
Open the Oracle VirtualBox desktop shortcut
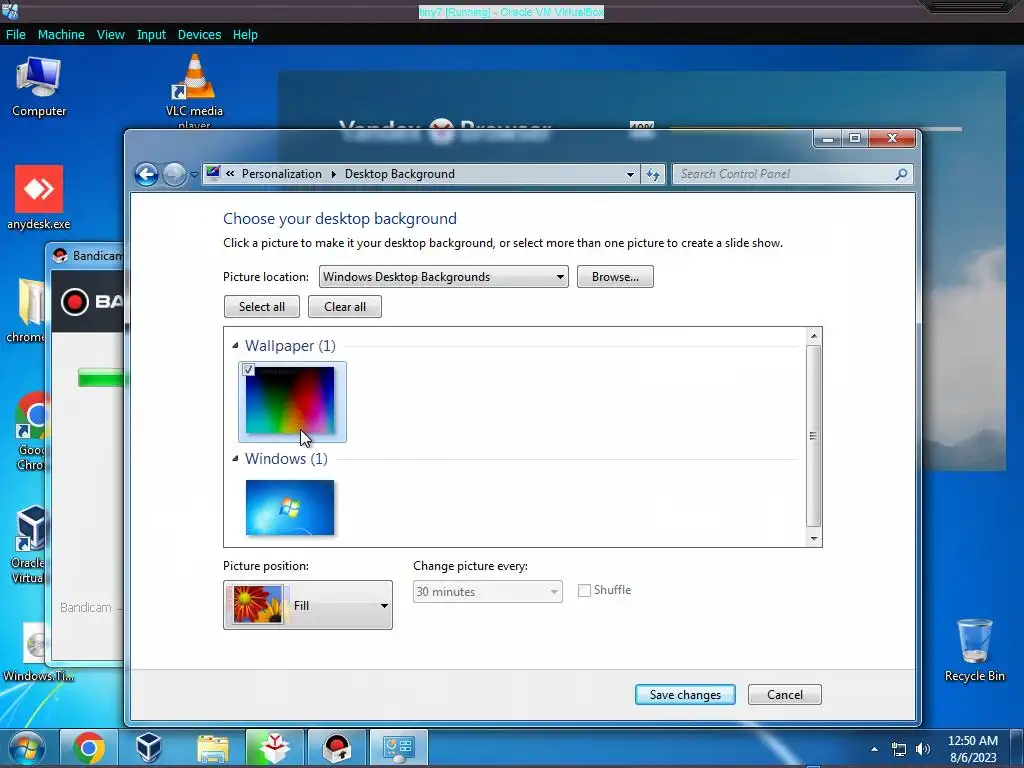[30, 545]
